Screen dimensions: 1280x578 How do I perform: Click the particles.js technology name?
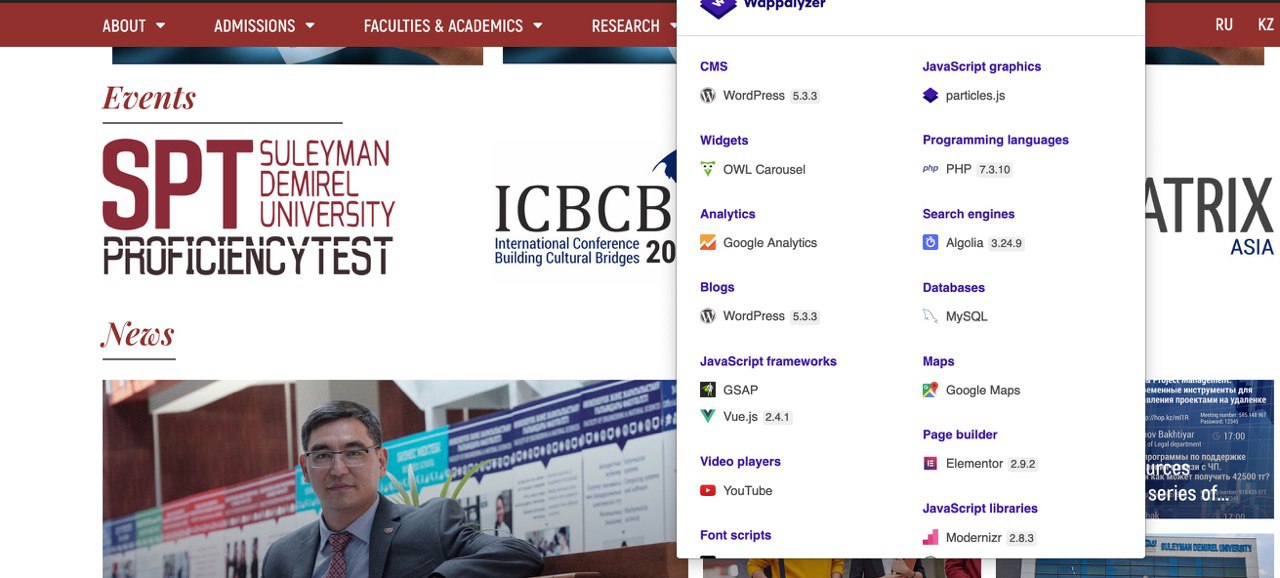click(x=975, y=96)
